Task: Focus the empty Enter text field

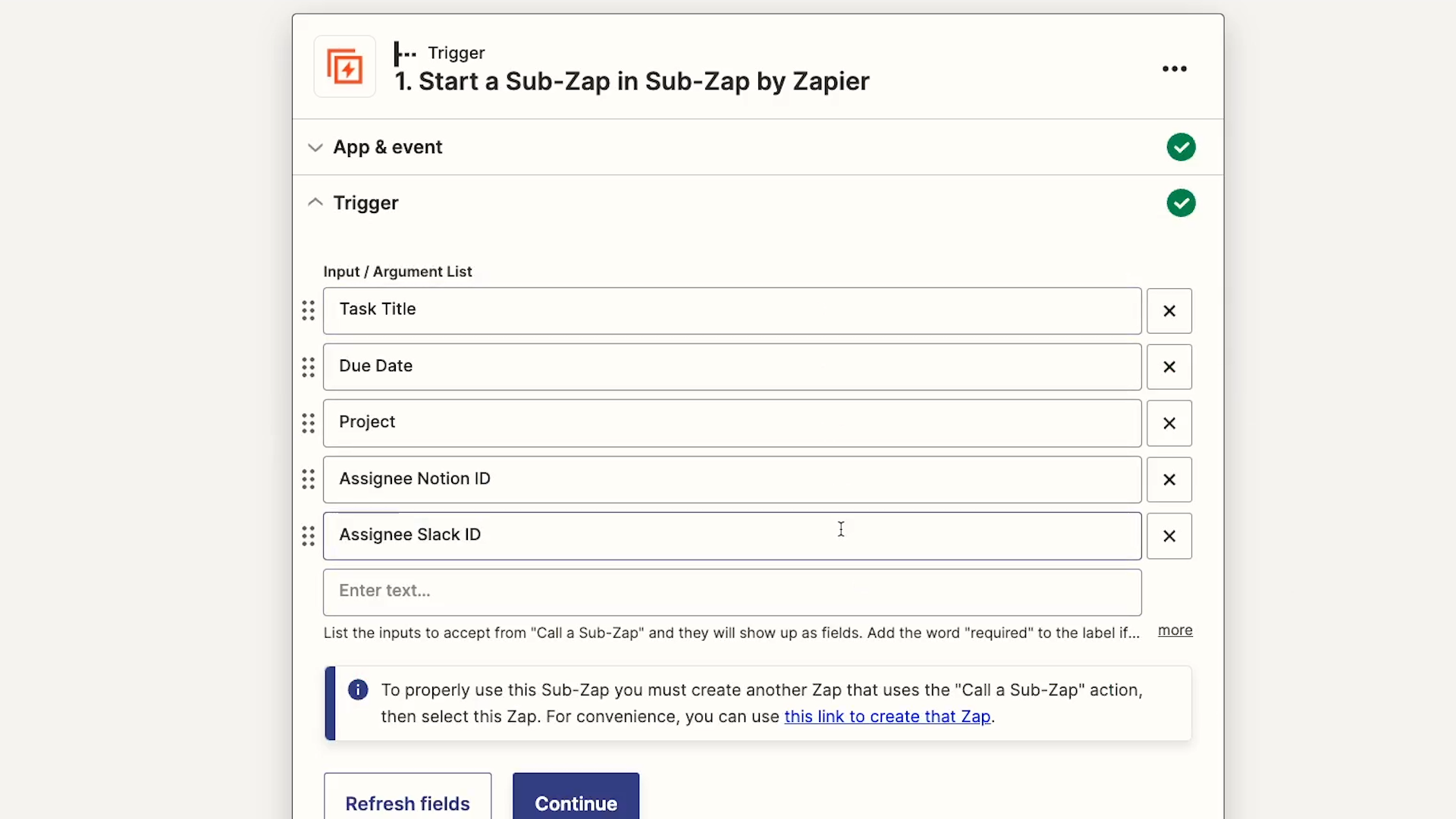Action: click(x=732, y=592)
